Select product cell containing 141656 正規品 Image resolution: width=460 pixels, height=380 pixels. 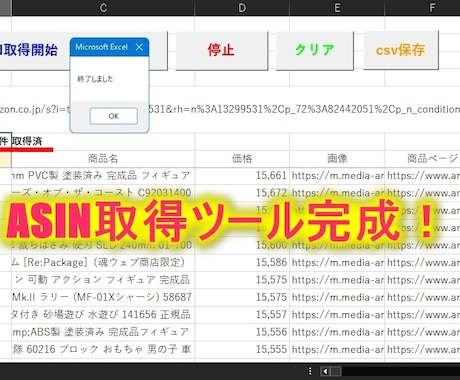(103, 315)
